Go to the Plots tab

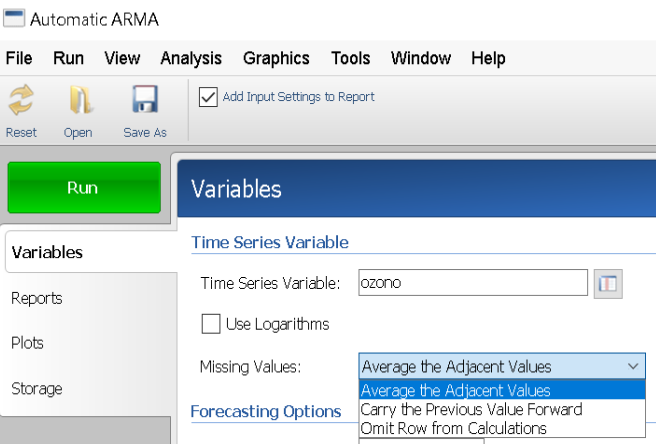coord(27,343)
